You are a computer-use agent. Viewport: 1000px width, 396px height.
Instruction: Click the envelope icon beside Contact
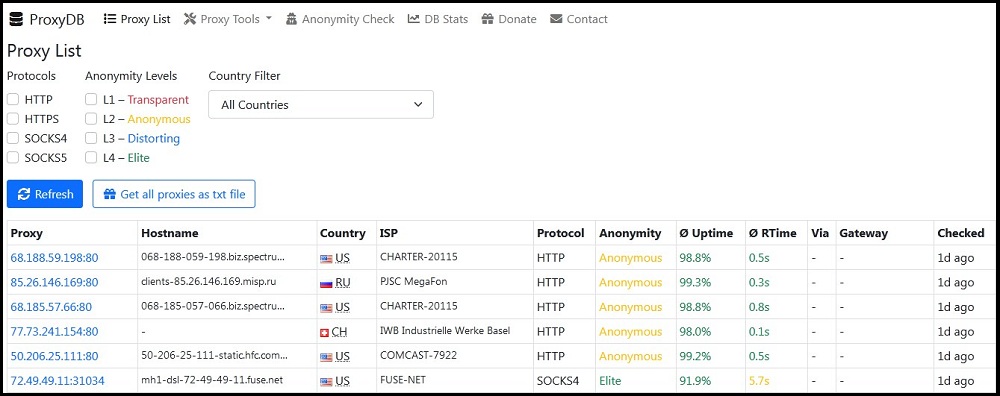pyautogui.click(x=556, y=19)
